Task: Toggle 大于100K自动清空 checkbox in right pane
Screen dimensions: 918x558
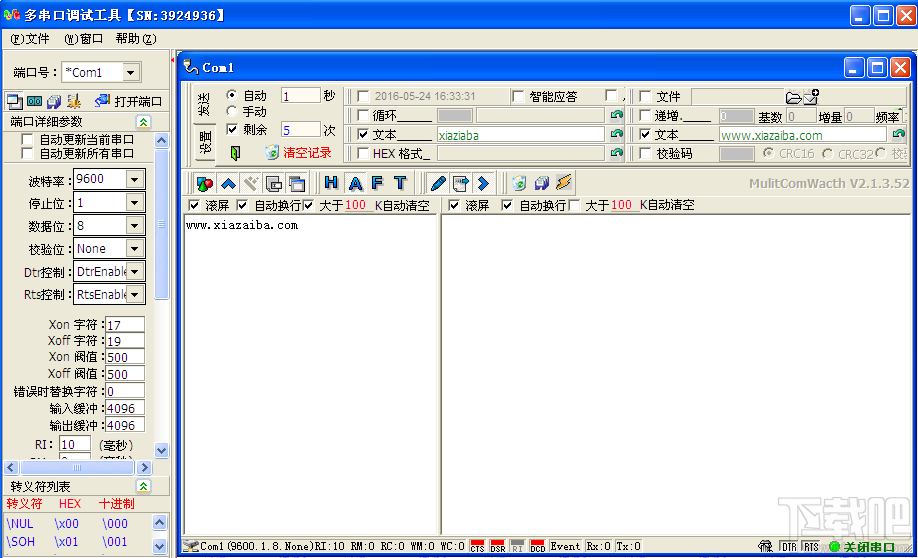Action: (x=574, y=205)
